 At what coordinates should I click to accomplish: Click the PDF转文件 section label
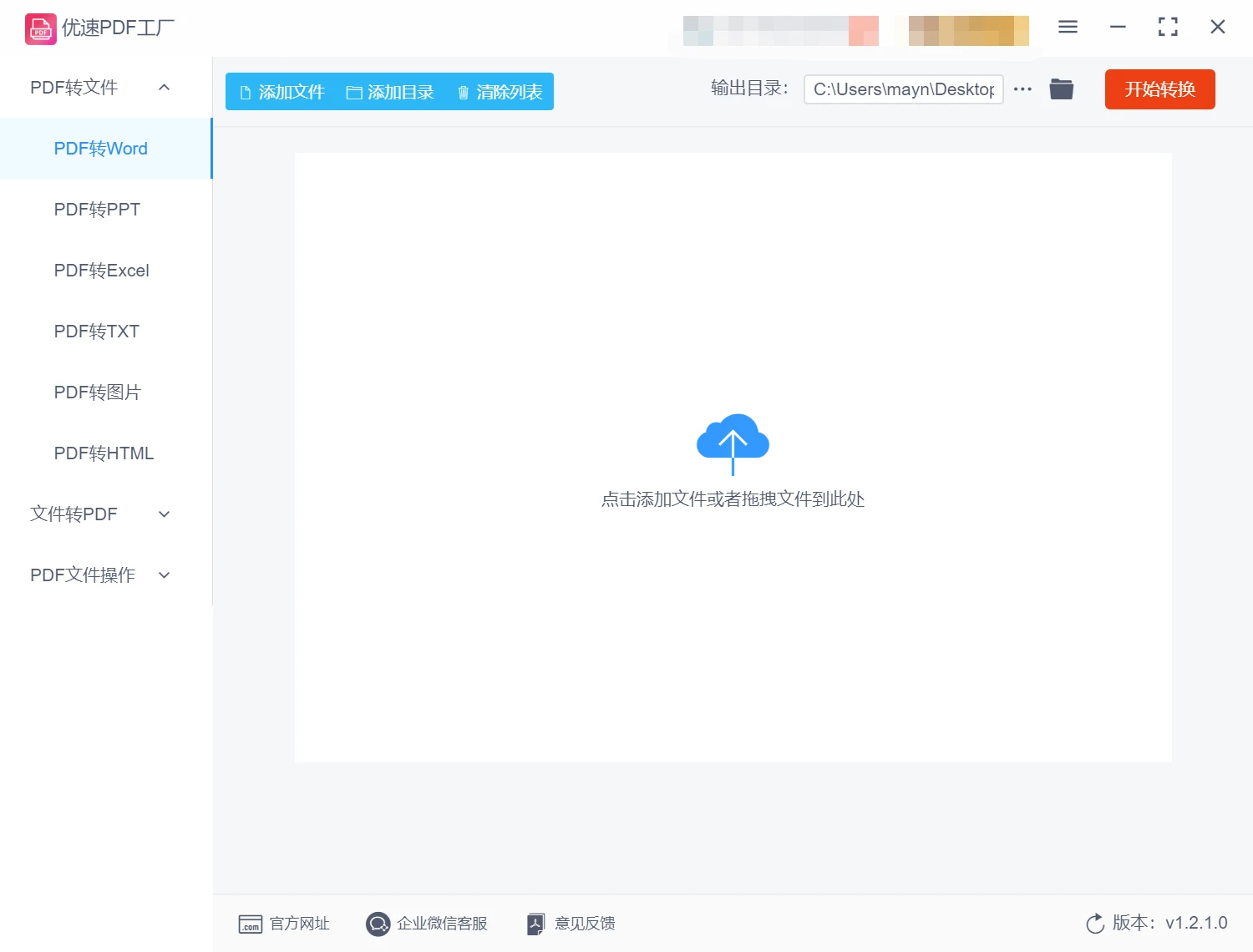coord(74,88)
